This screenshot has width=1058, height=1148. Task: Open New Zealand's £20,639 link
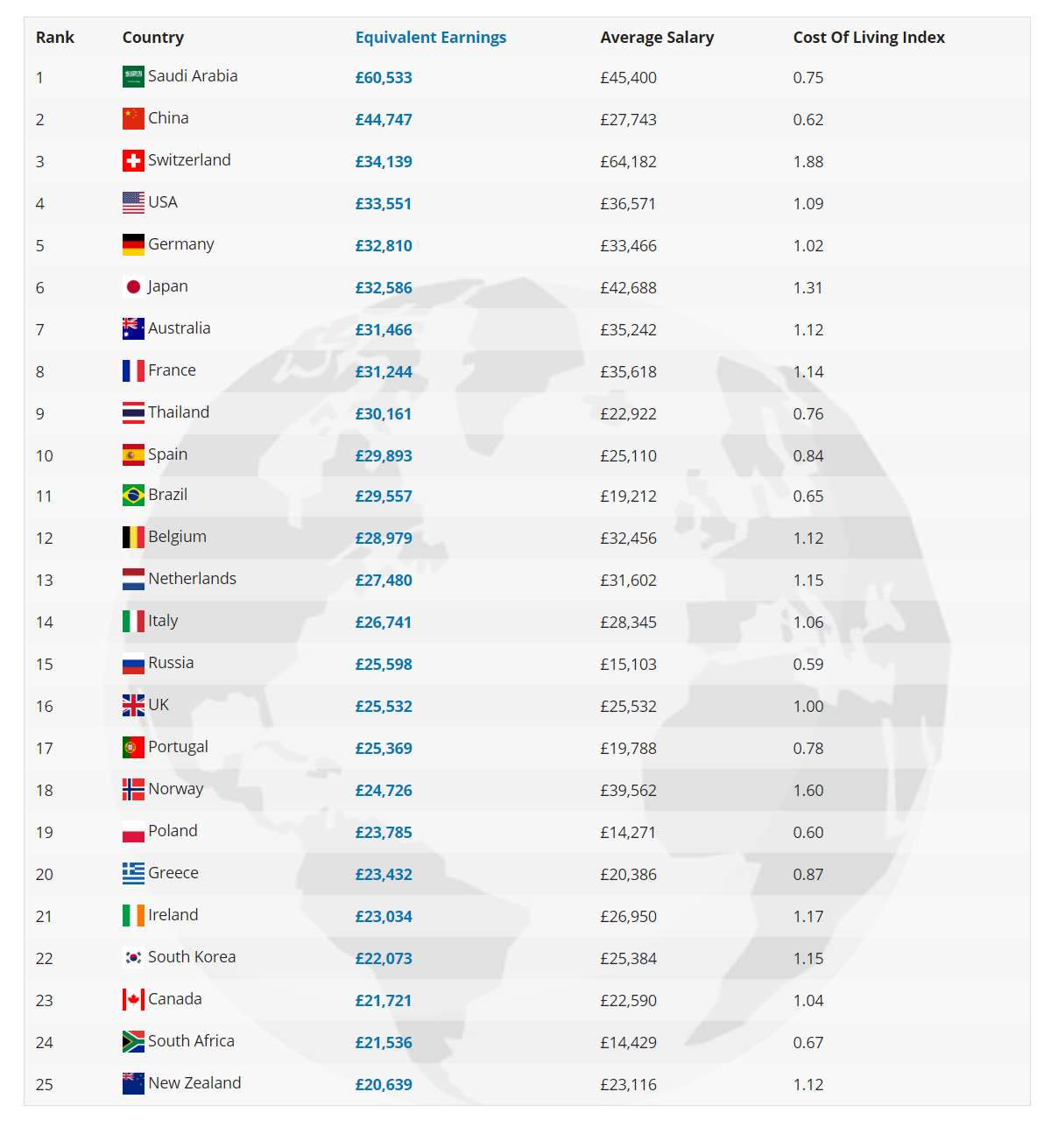point(384,1085)
